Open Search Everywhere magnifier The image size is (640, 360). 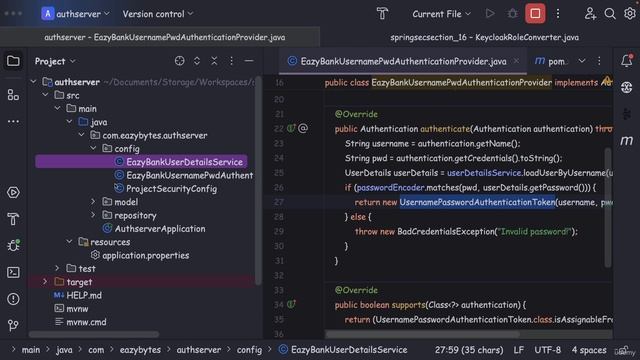pos(610,14)
